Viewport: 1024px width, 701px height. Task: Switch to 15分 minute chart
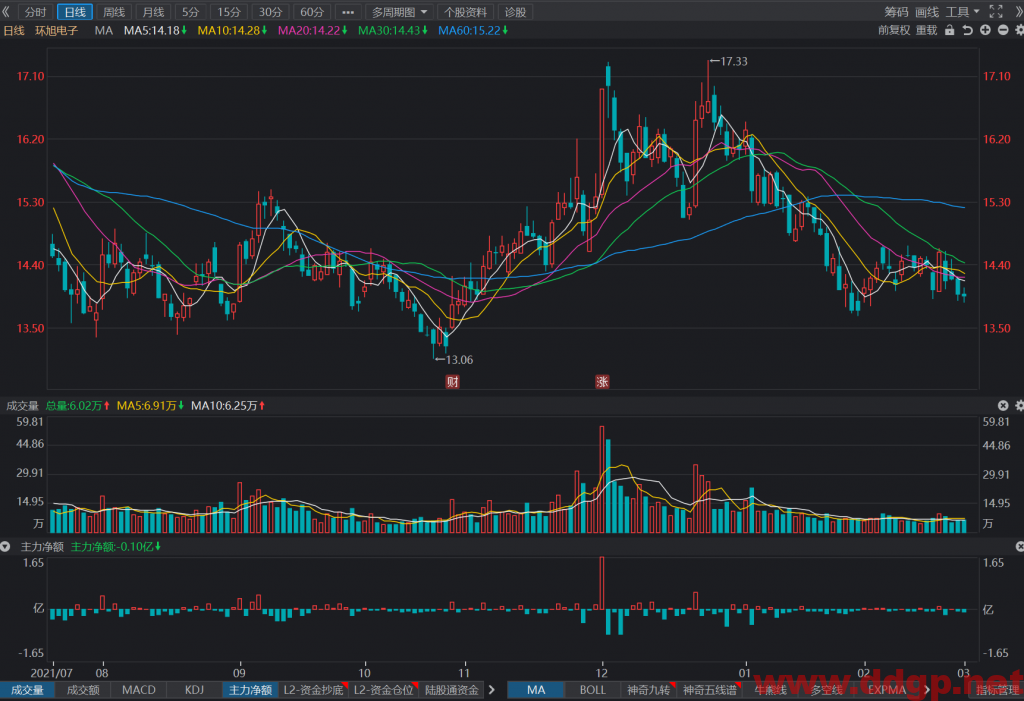pyautogui.click(x=229, y=12)
